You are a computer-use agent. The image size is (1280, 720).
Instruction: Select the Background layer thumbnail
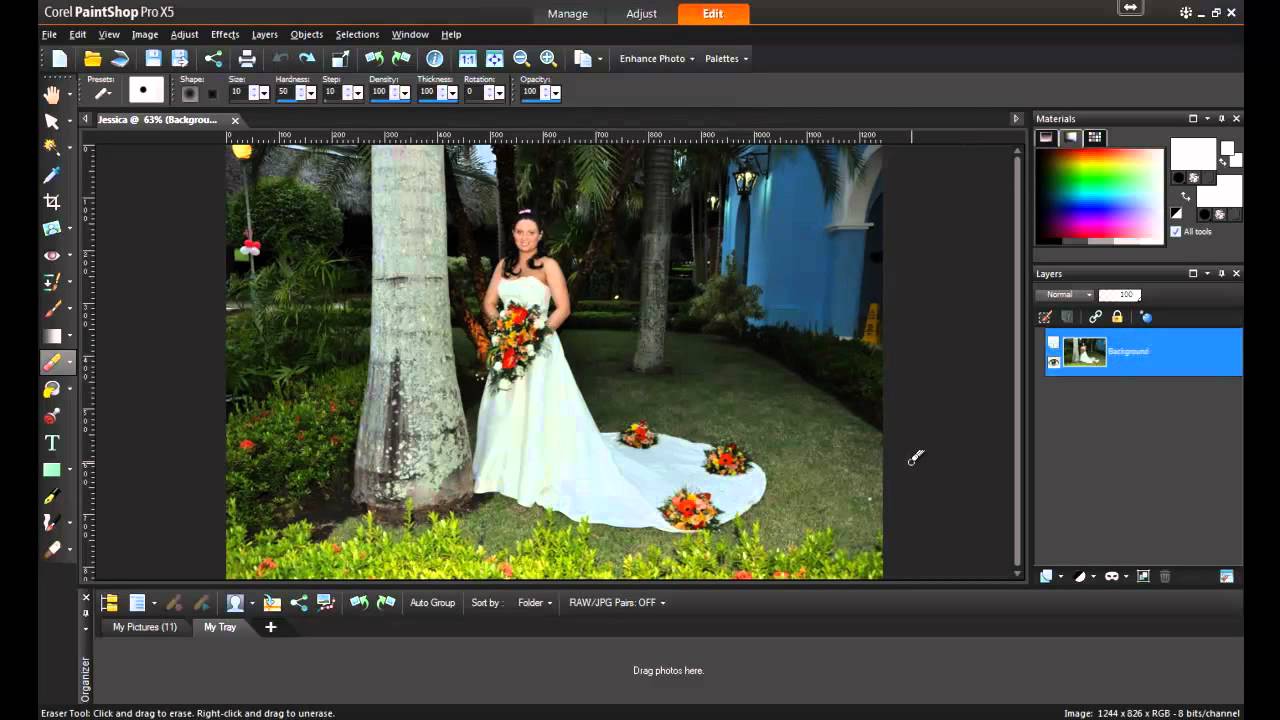tap(1085, 352)
